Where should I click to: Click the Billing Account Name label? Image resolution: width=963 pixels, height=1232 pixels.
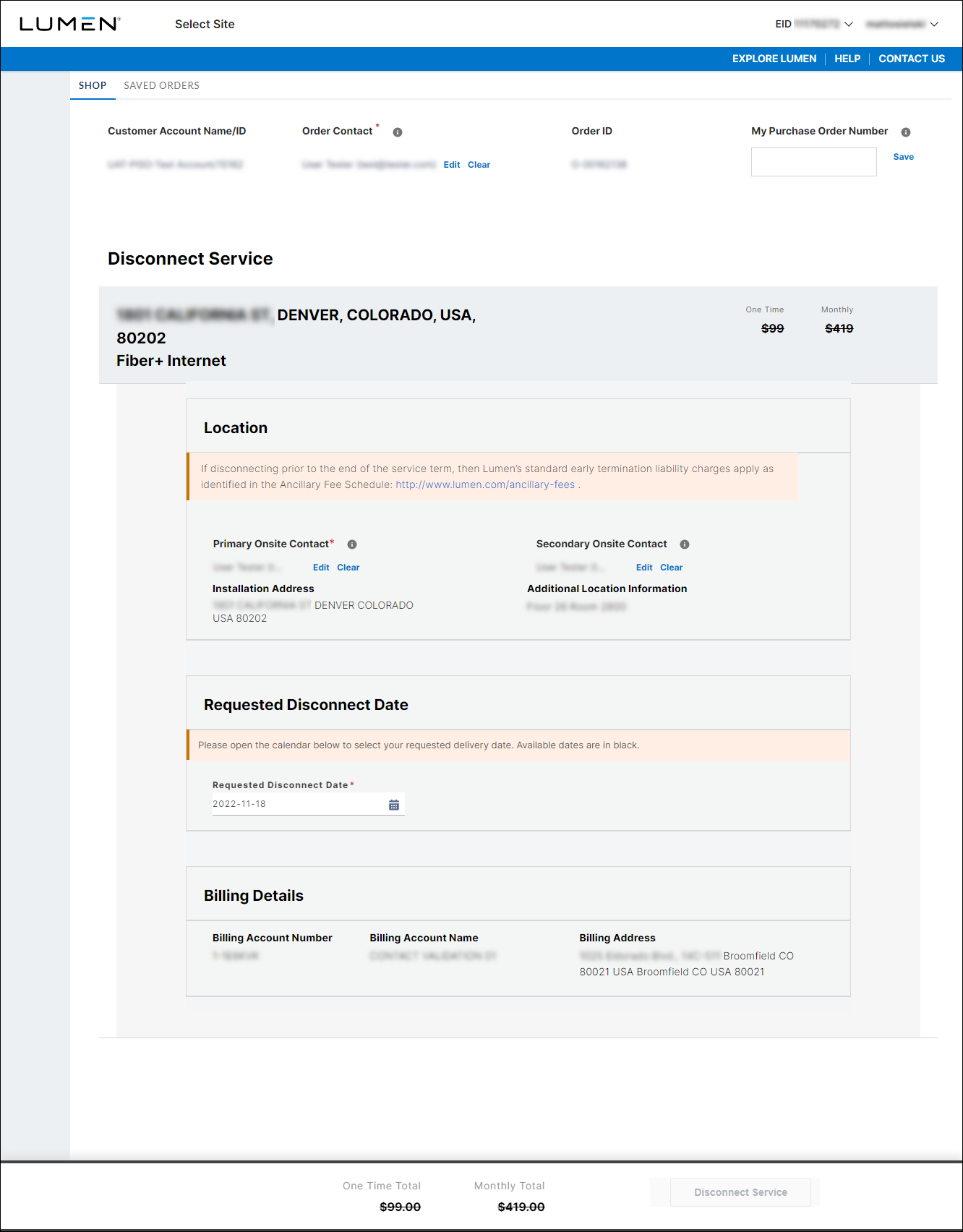[424, 938]
